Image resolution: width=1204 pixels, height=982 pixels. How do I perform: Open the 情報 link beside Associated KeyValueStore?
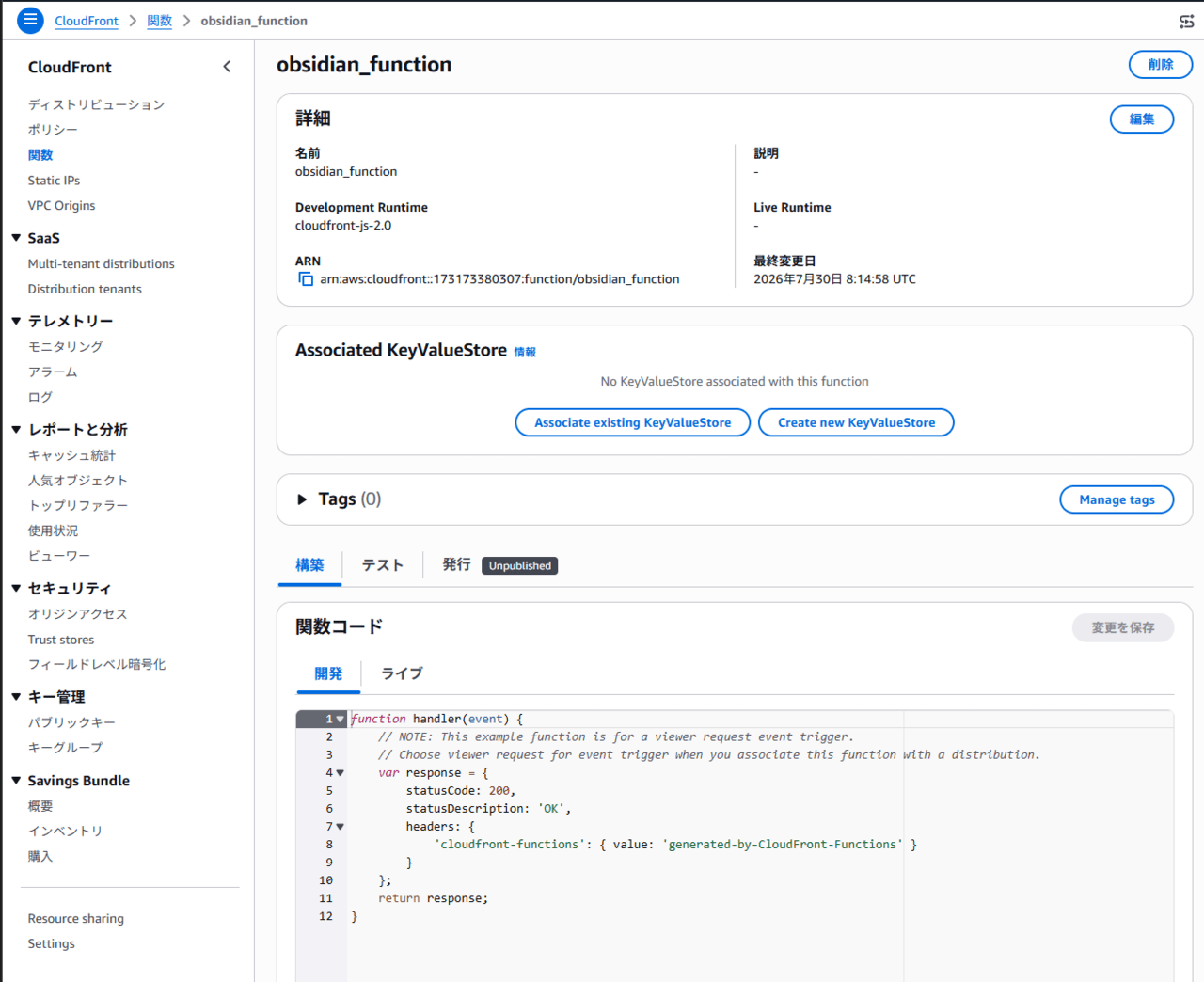525,352
